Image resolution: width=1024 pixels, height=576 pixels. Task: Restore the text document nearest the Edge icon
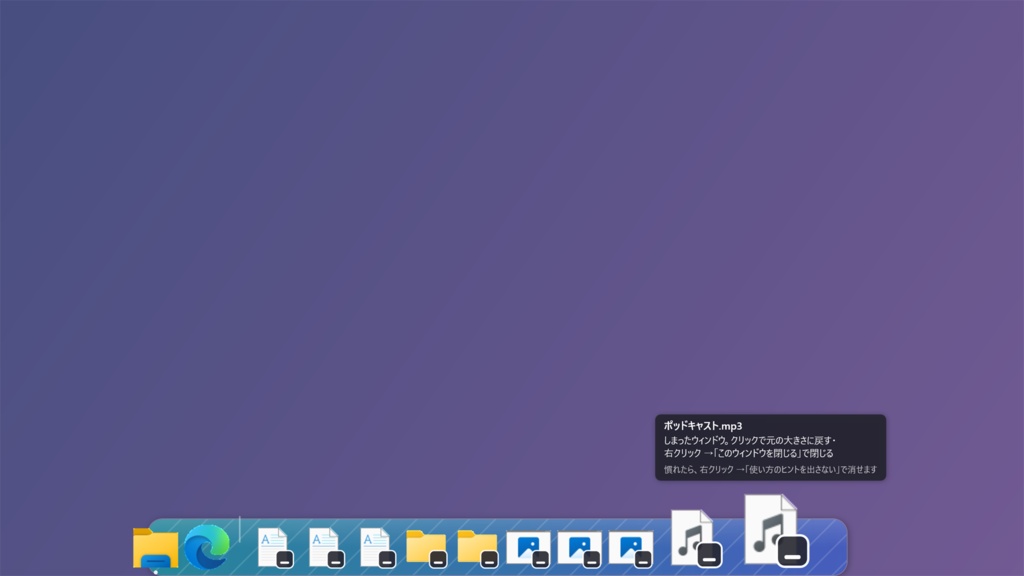tap(275, 547)
